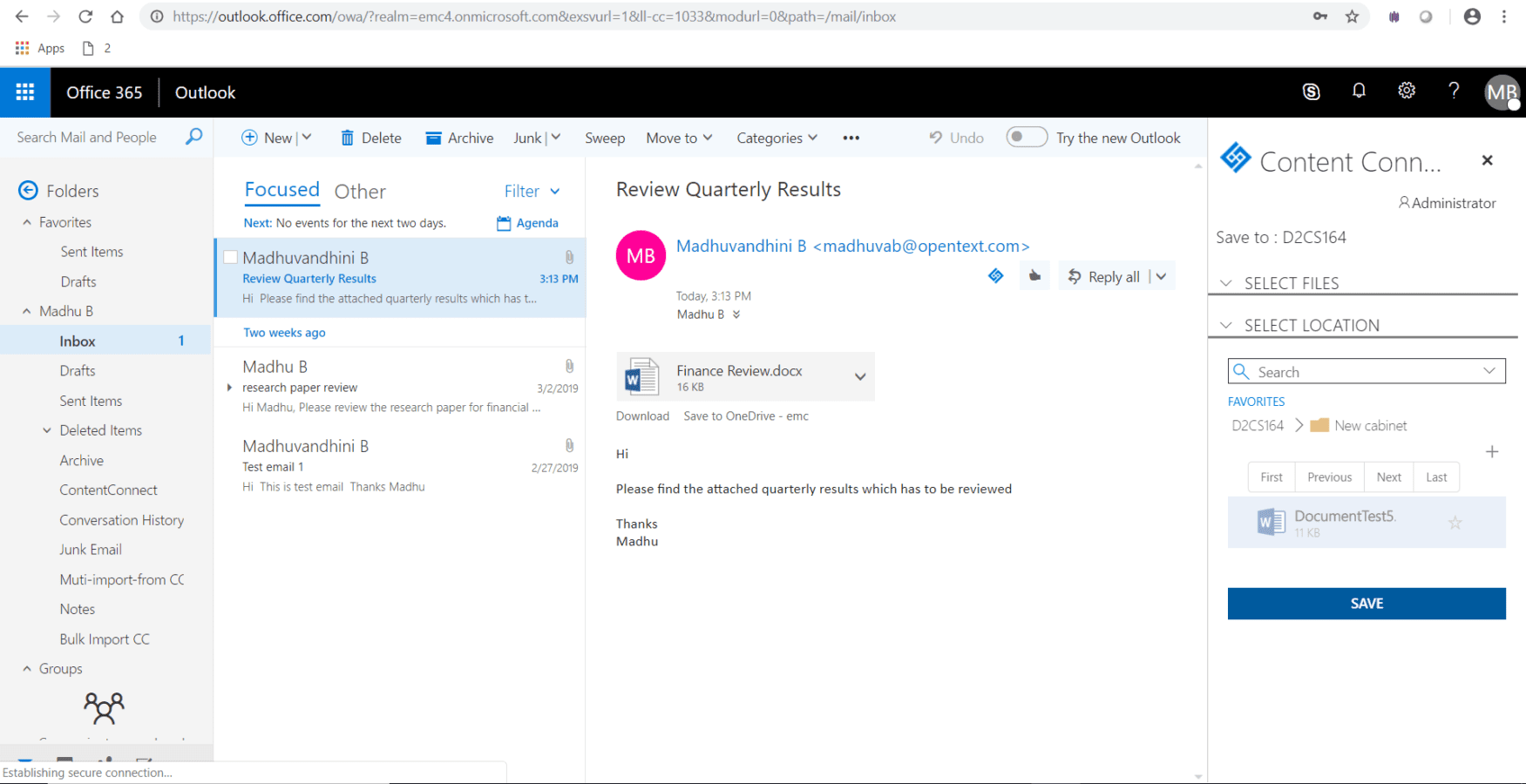Screen dimensions: 1526x784
Task: Click the Help question mark icon
Action: [x=1453, y=91]
